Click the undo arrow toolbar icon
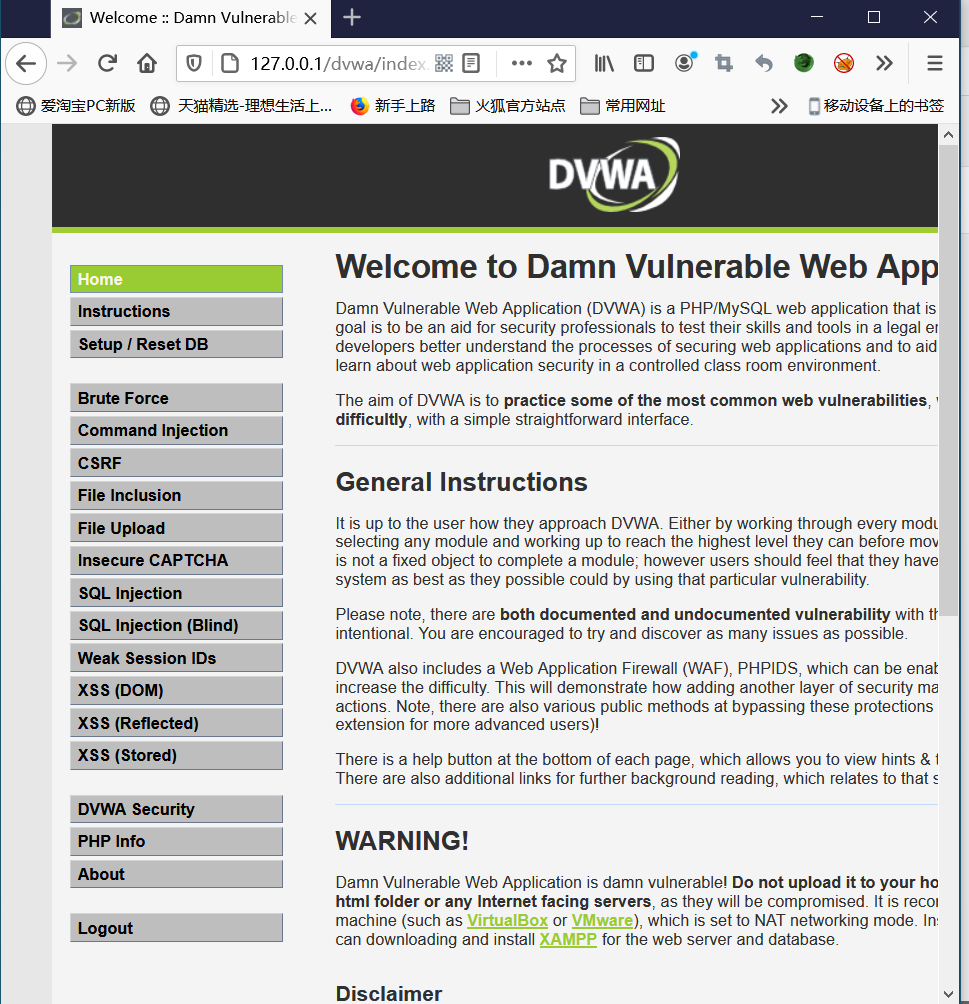Viewport: 969px width, 1004px height. point(763,63)
